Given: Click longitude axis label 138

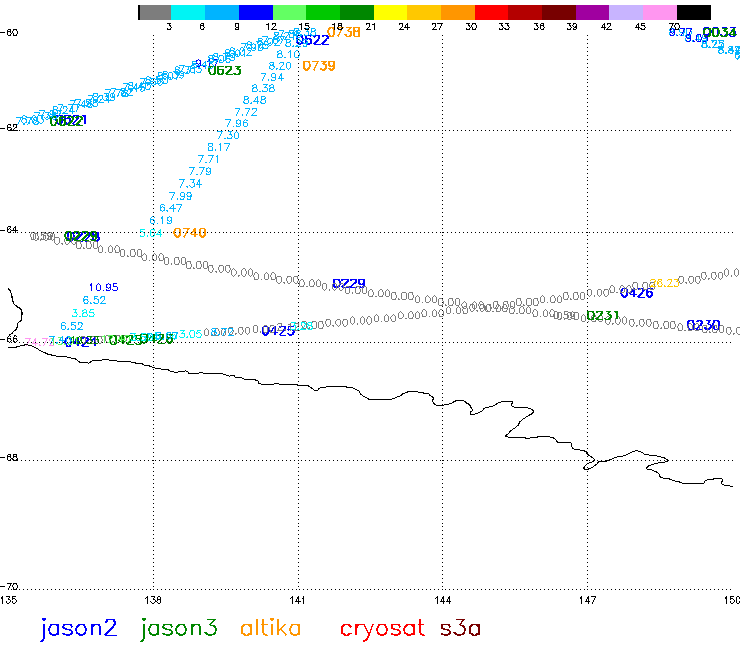Looking at the screenshot, I should click(152, 600).
